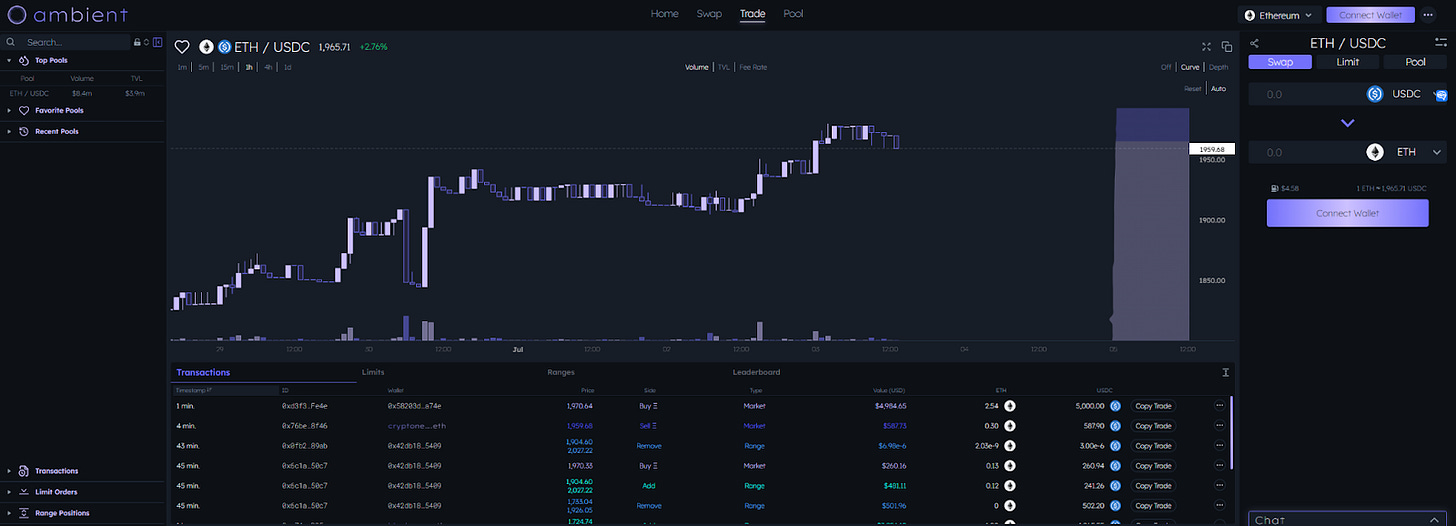1456x526 pixels.
Task: Toggle expand-all arrows next to sidebar lock
Action: pyautogui.click(x=146, y=43)
